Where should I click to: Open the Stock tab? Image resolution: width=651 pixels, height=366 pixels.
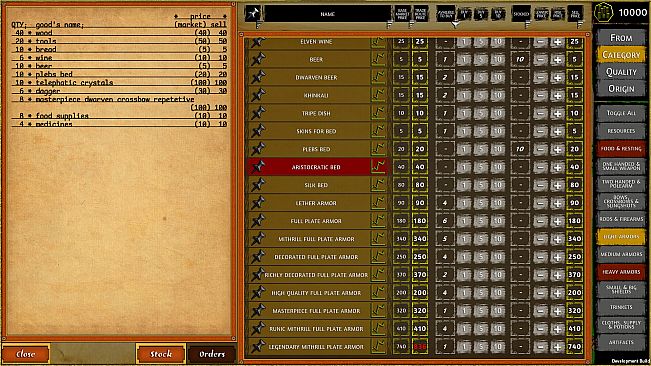pos(161,354)
